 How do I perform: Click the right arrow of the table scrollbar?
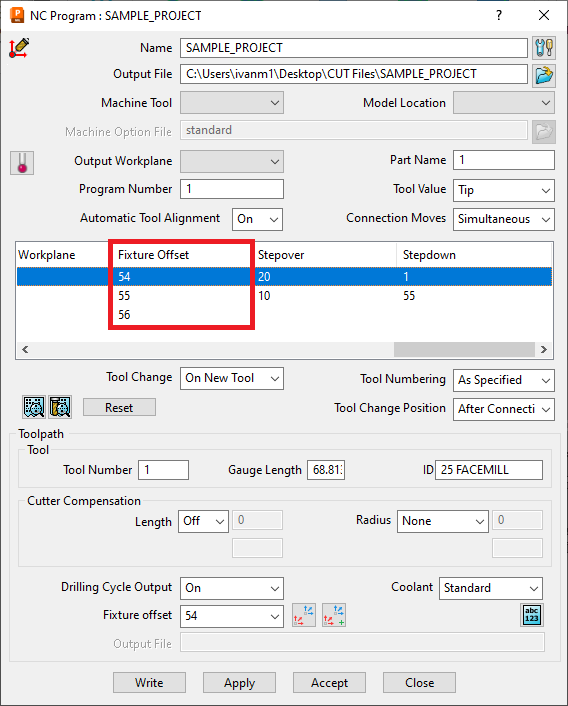(x=544, y=349)
